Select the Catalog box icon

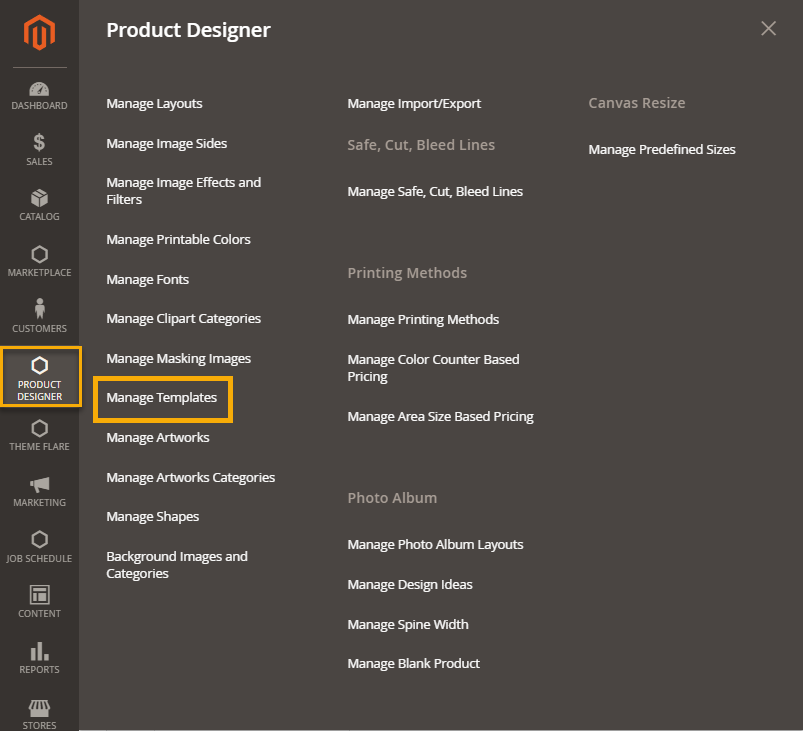pyautogui.click(x=39, y=198)
